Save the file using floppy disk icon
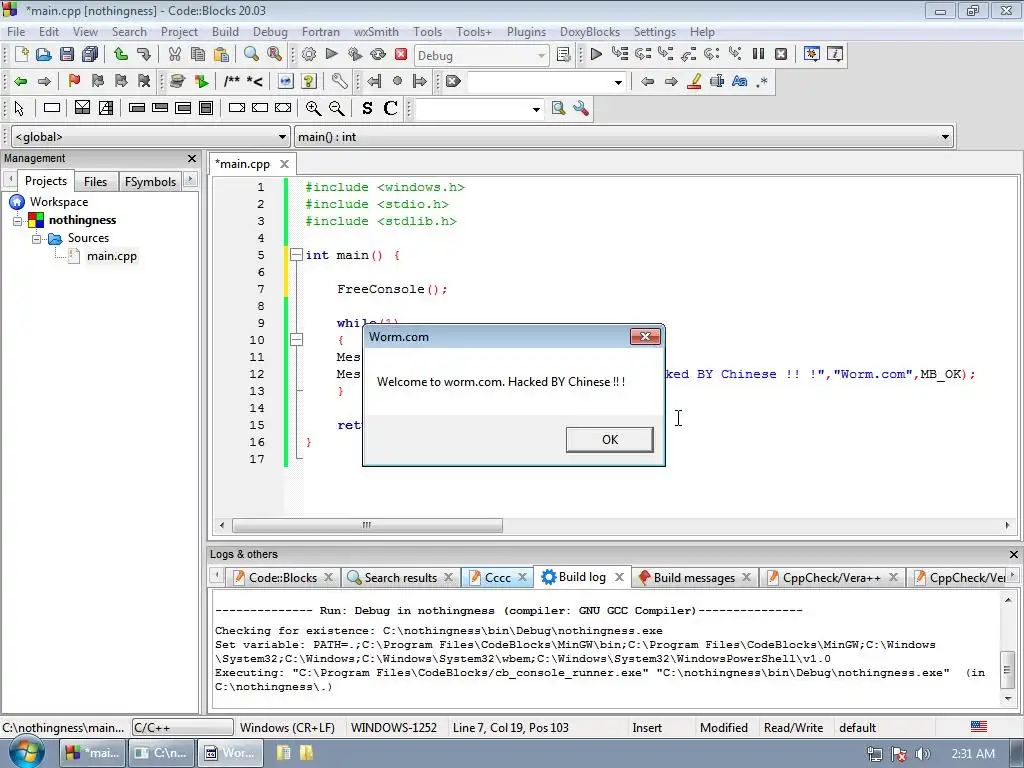1024x768 pixels. [x=67, y=54]
